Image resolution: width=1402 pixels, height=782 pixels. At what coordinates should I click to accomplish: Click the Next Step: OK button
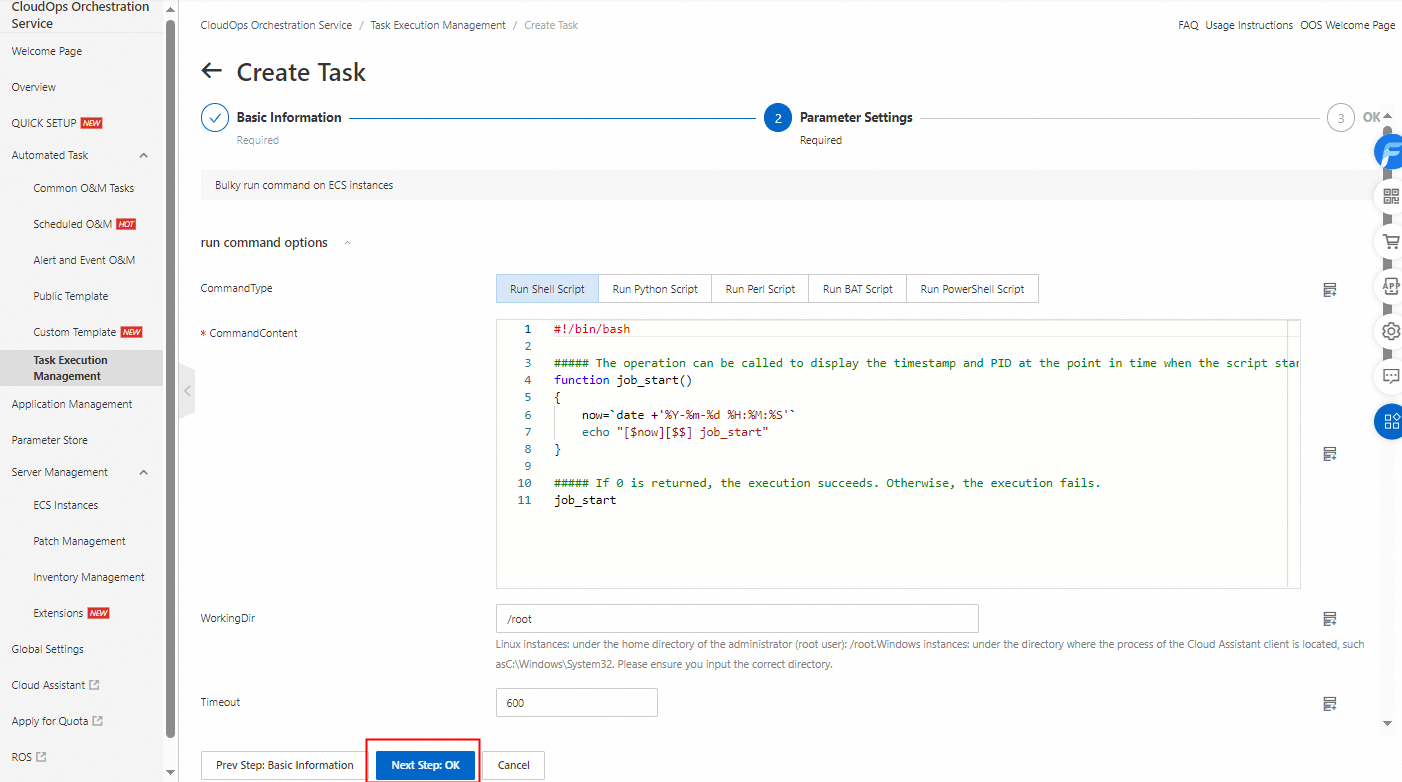click(425, 765)
